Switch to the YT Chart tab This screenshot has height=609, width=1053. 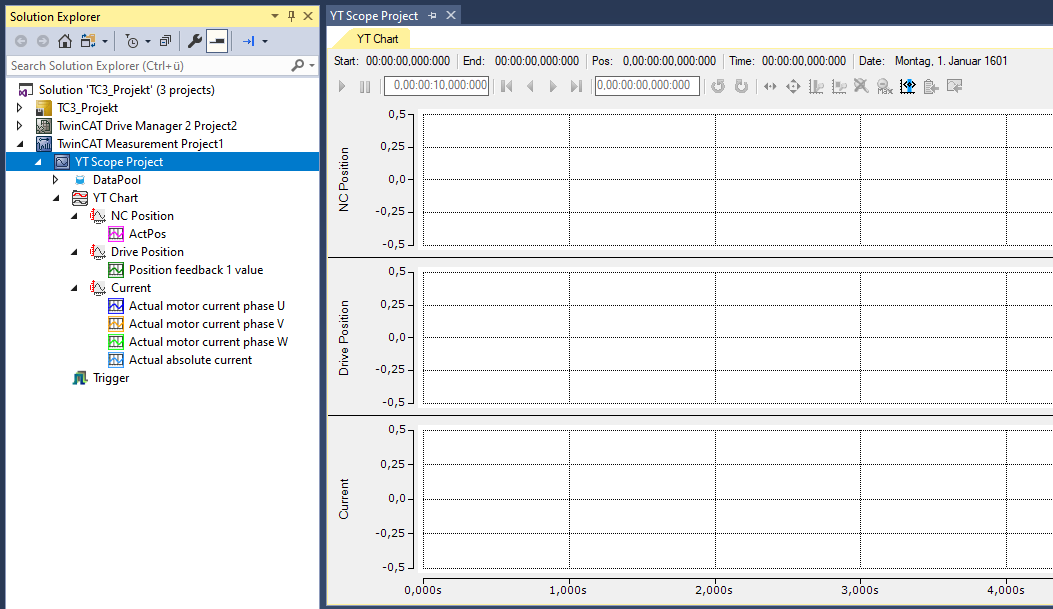(x=377, y=39)
